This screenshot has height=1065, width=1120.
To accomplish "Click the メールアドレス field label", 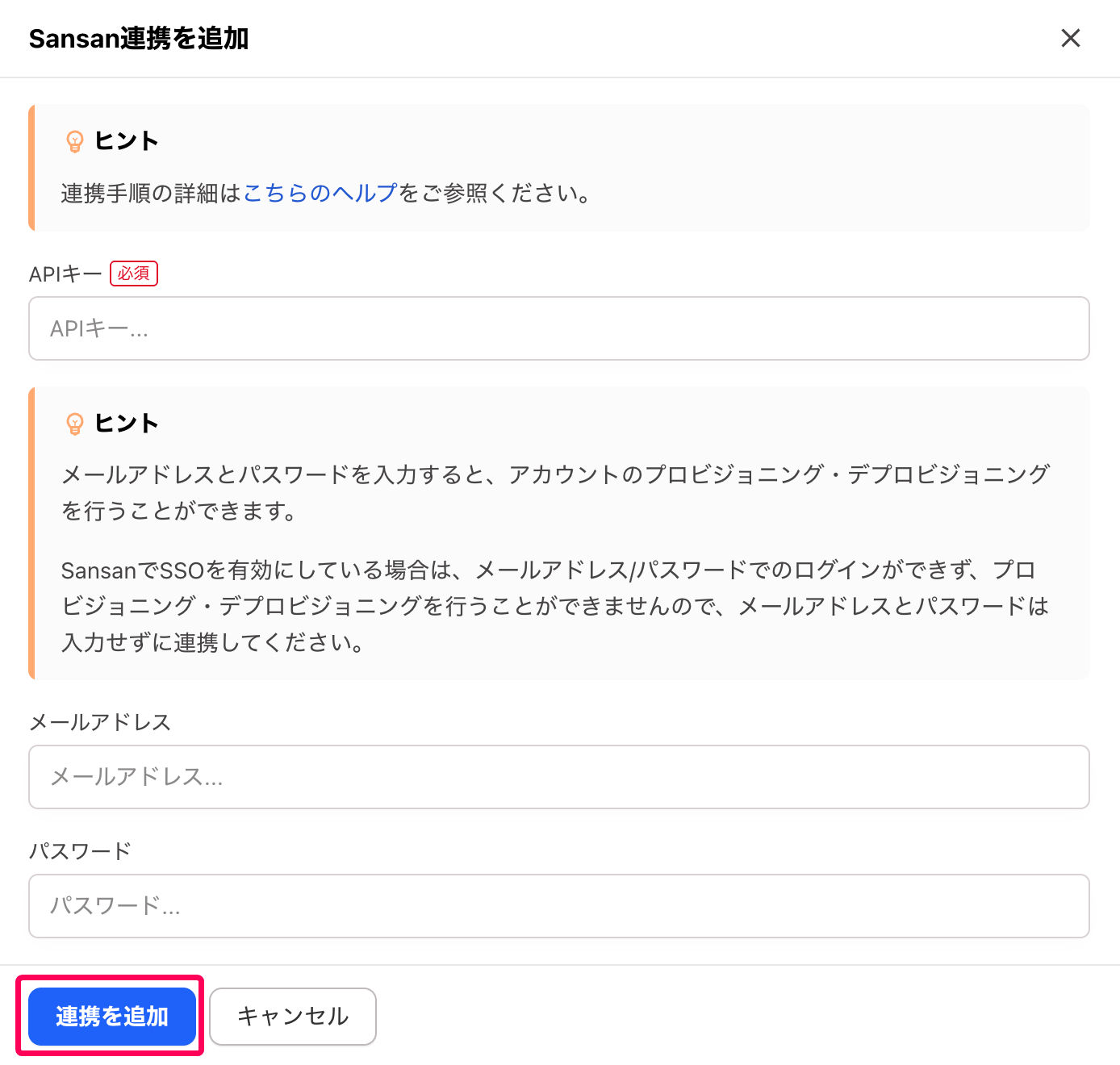I will coord(100,722).
